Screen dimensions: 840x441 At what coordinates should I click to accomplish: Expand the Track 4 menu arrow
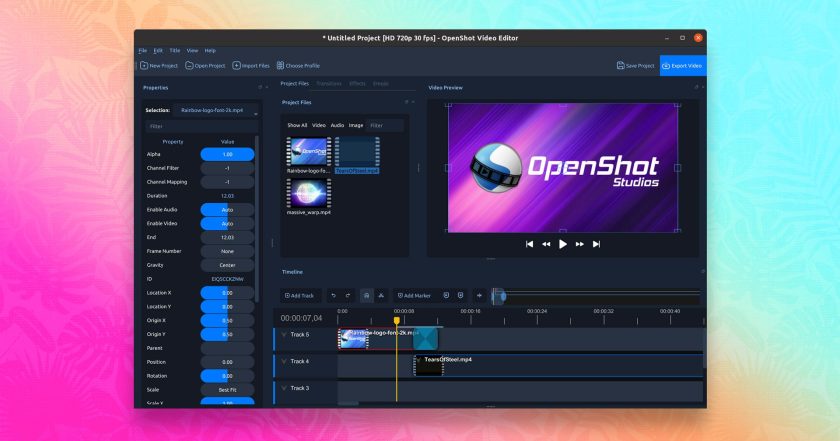[284, 362]
